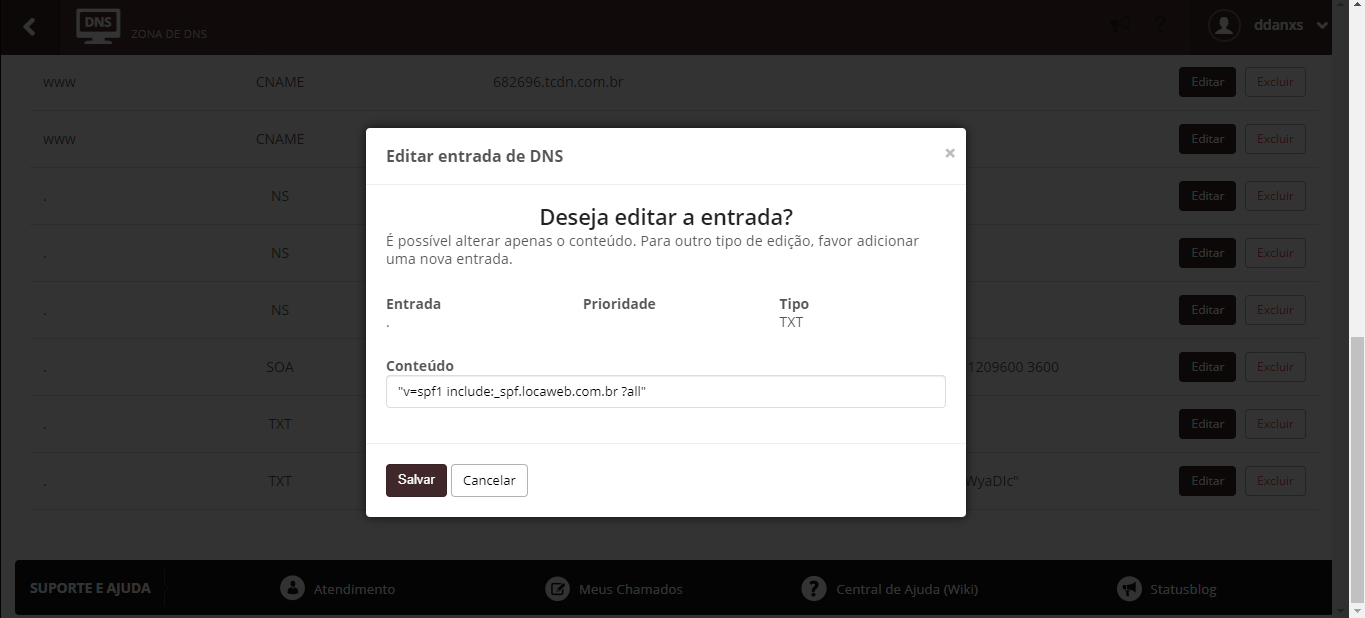This screenshot has width=1365, height=618.
Task: Open the Meus Chamados edit icon
Action: click(x=557, y=588)
